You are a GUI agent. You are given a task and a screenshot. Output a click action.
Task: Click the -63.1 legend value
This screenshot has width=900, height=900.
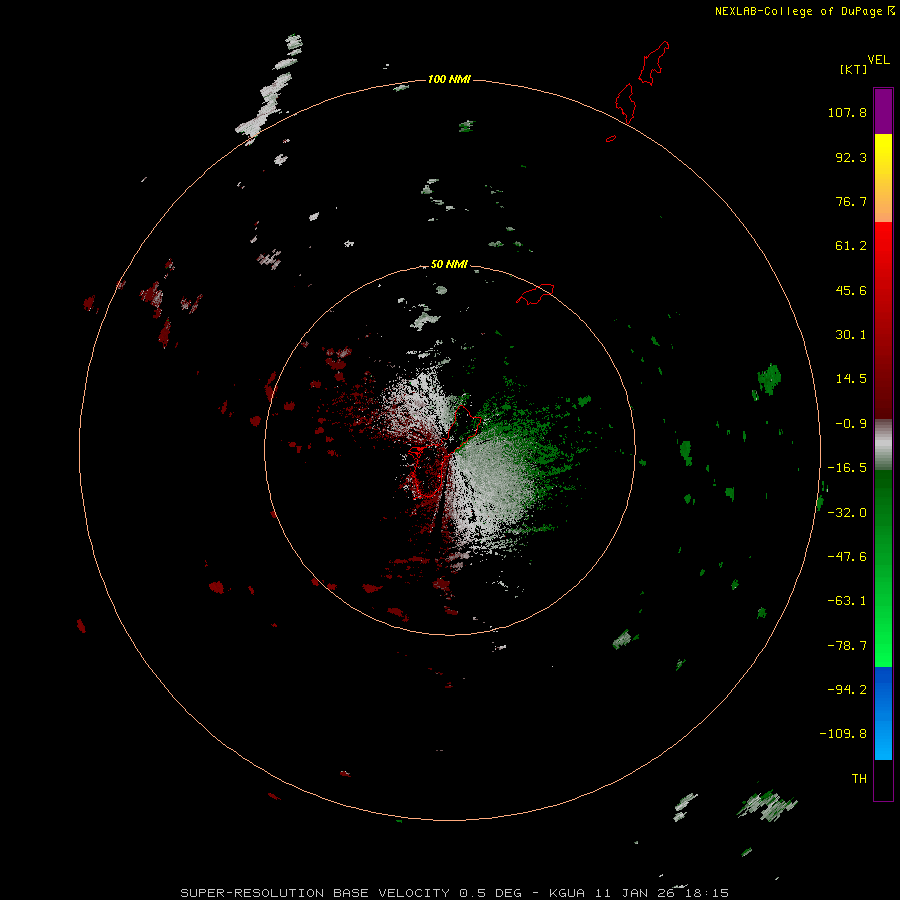847,601
